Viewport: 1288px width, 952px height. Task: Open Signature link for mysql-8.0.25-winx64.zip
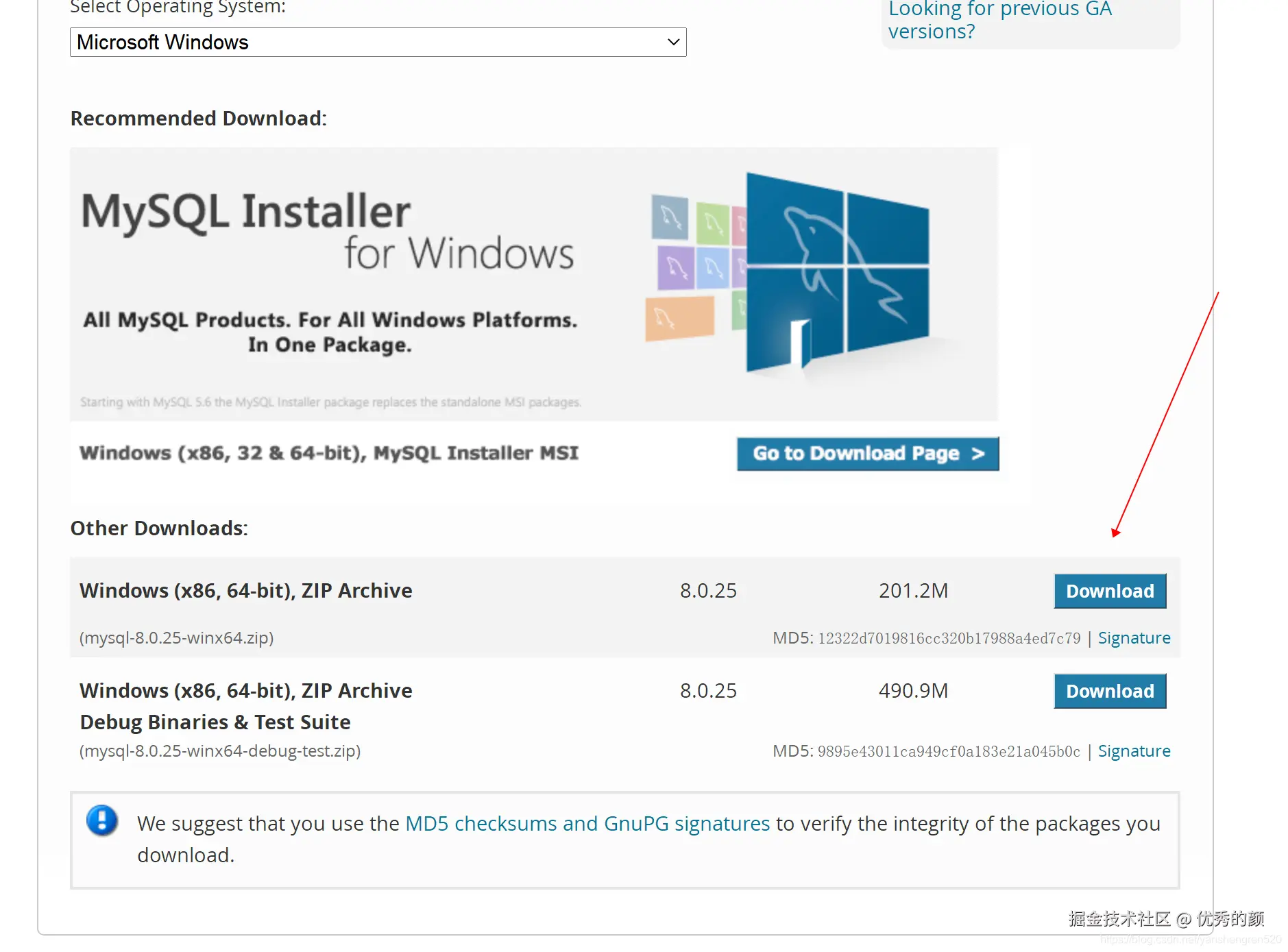pyautogui.click(x=1134, y=638)
